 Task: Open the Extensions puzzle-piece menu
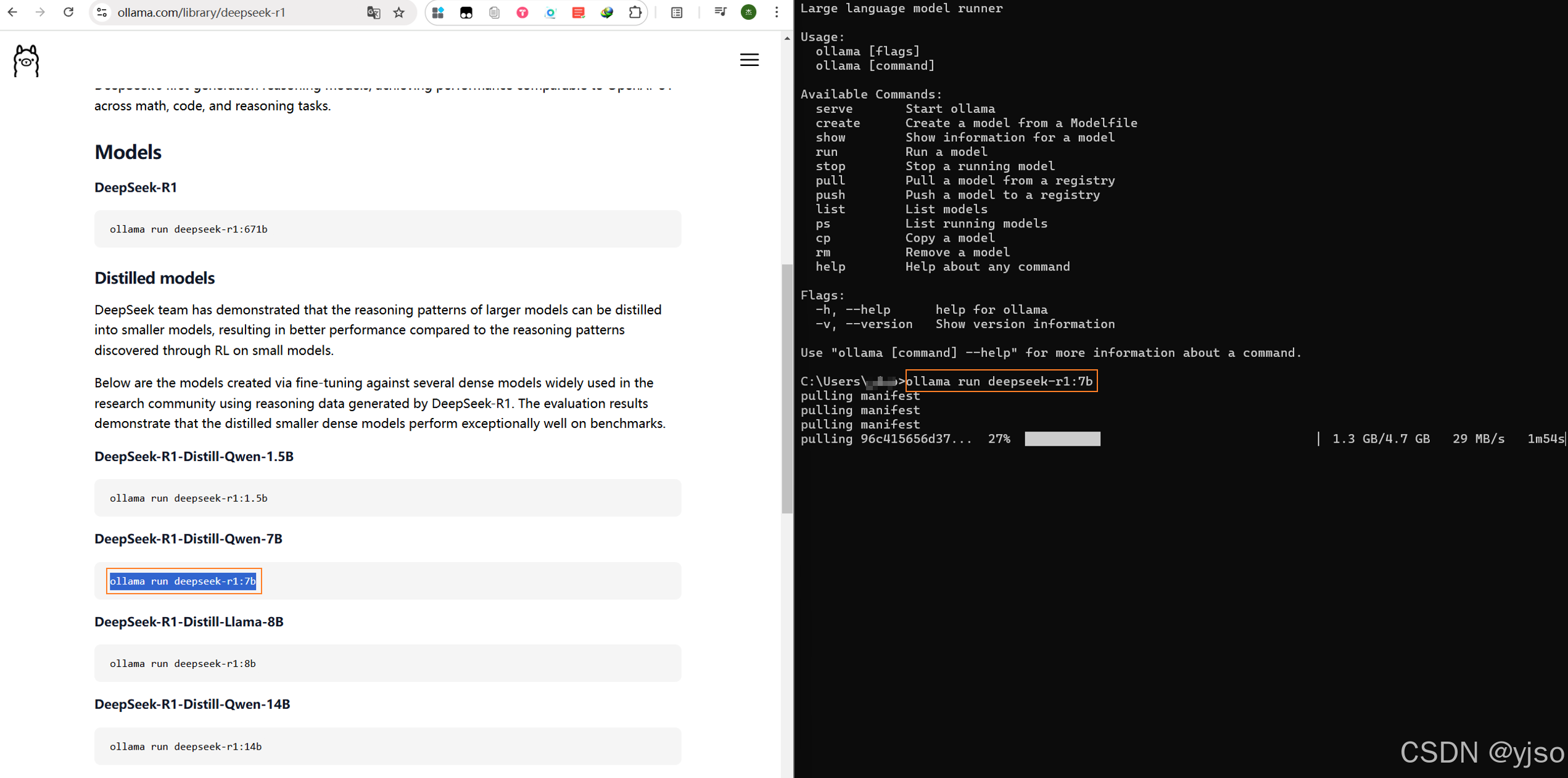635,12
